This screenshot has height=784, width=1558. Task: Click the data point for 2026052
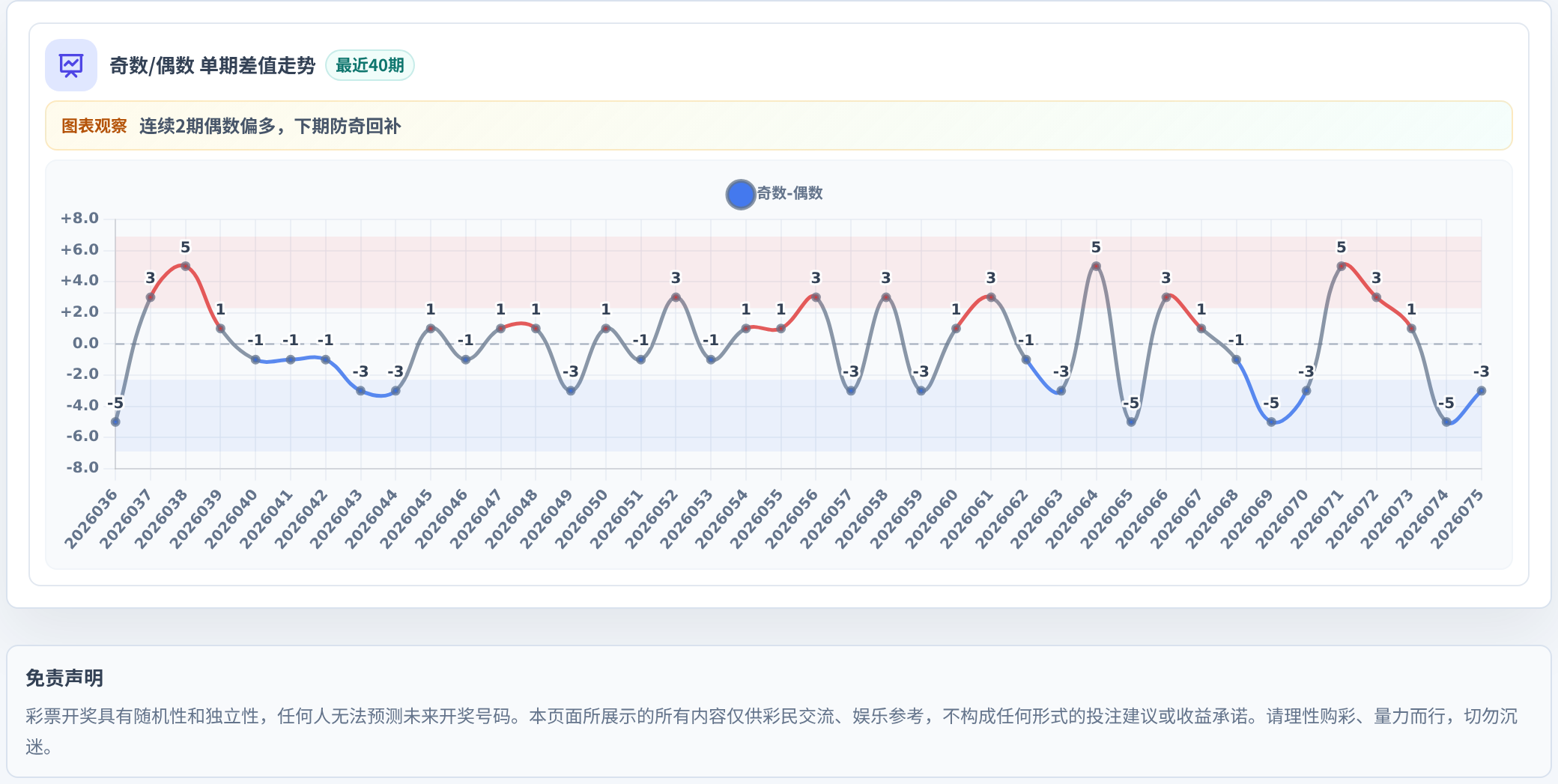[x=676, y=297]
